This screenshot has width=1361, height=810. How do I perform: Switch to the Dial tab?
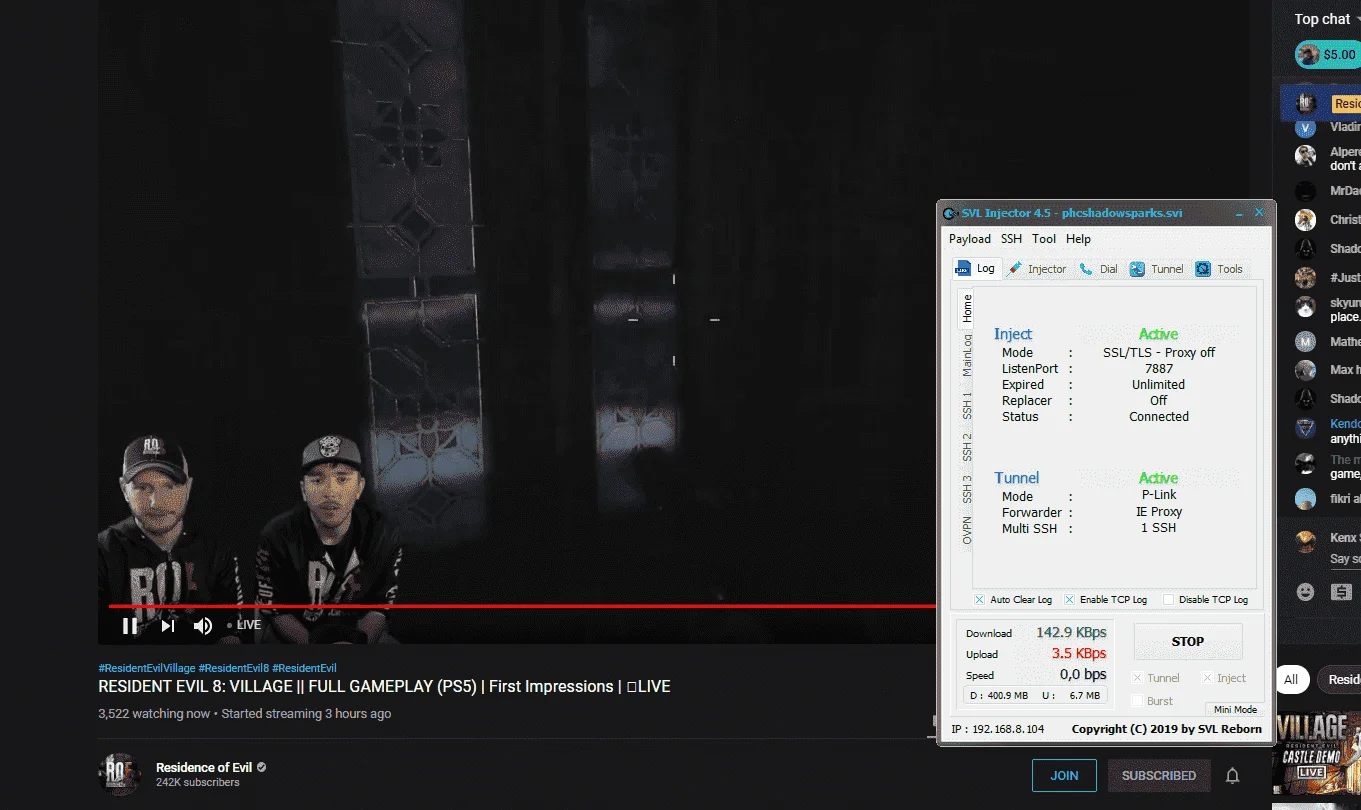tap(1099, 269)
